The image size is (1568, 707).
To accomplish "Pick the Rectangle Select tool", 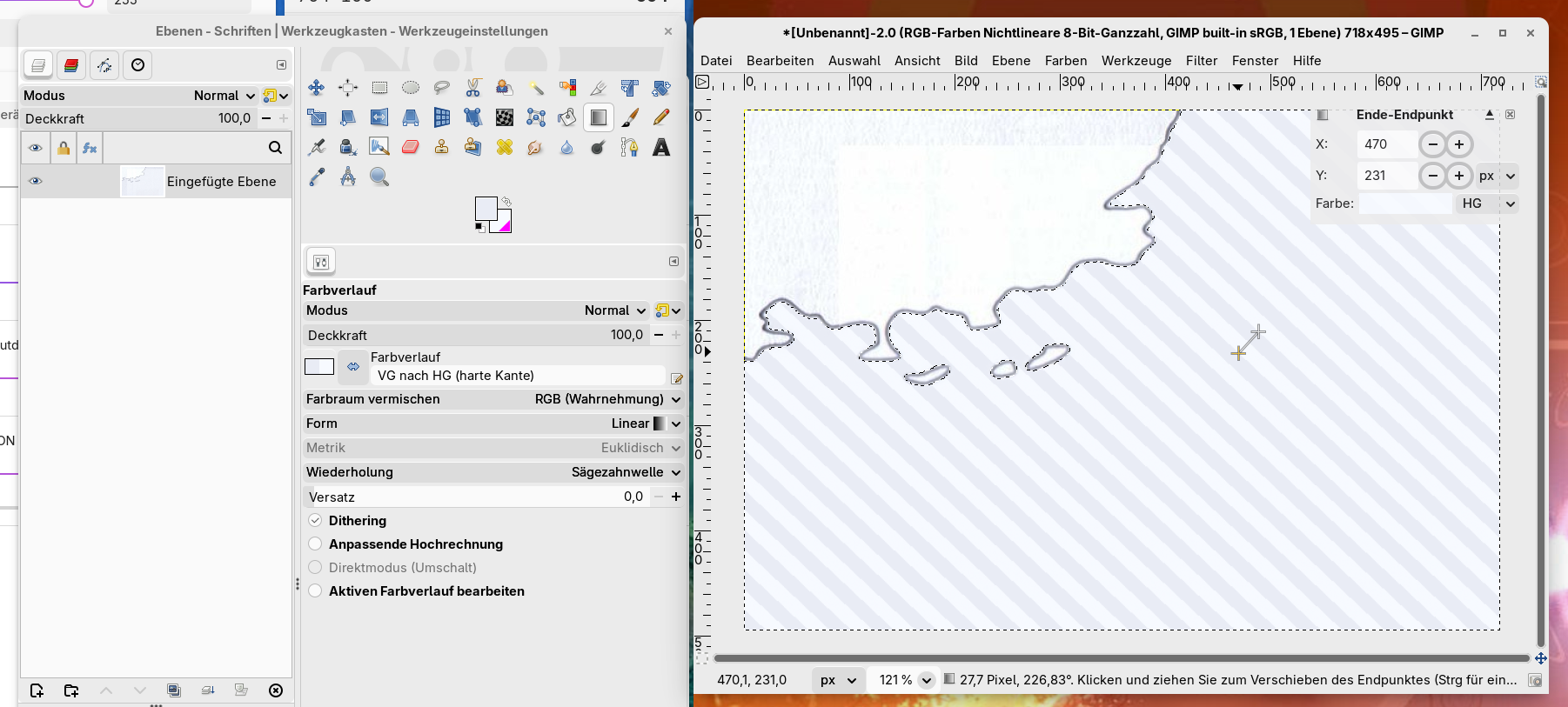I will [x=379, y=88].
